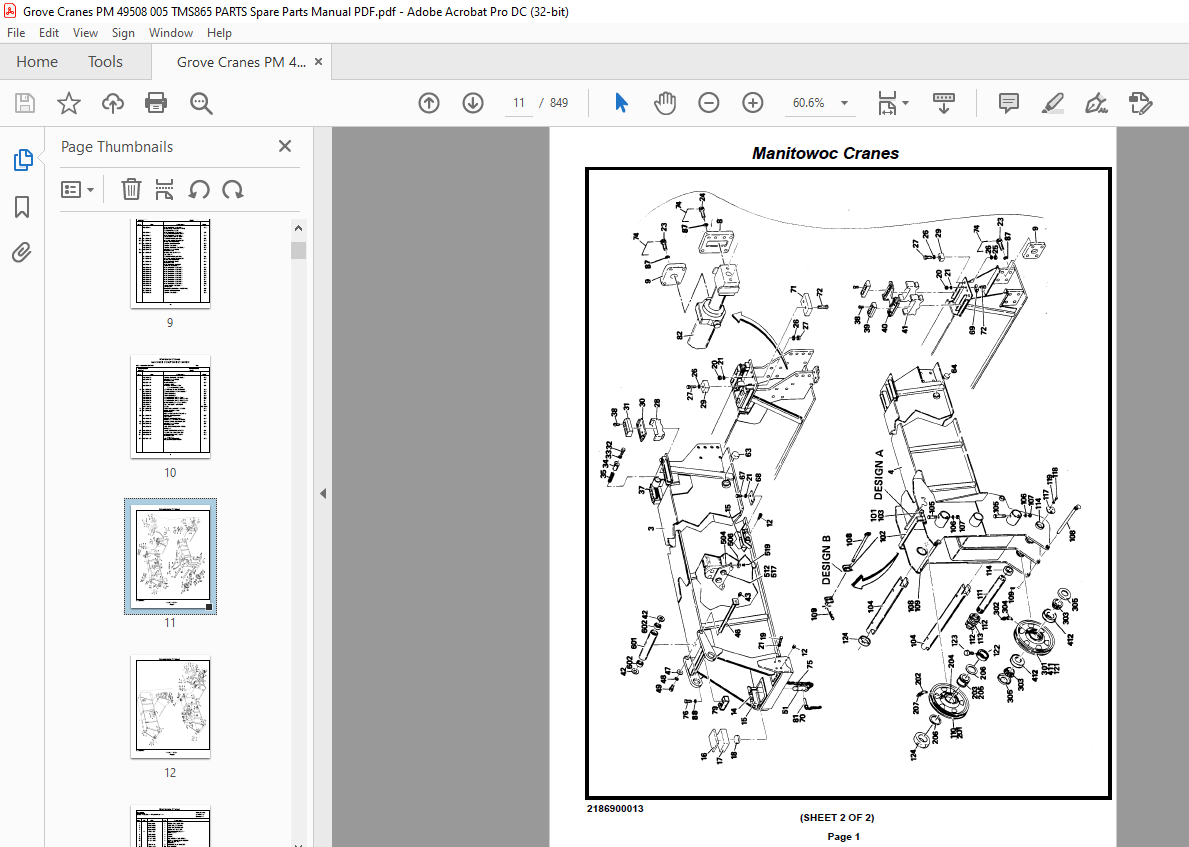The height and width of the screenshot is (847, 1189).
Task: Click the Save file icon
Action: click(25, 103)
